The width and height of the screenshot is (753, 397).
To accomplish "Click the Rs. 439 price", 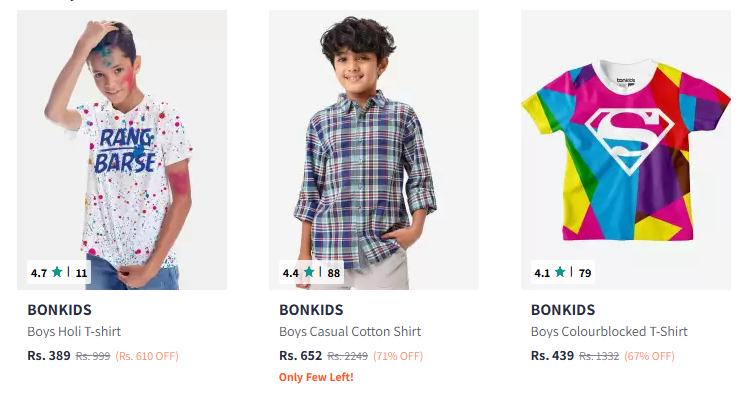I will tap(552, 356).
